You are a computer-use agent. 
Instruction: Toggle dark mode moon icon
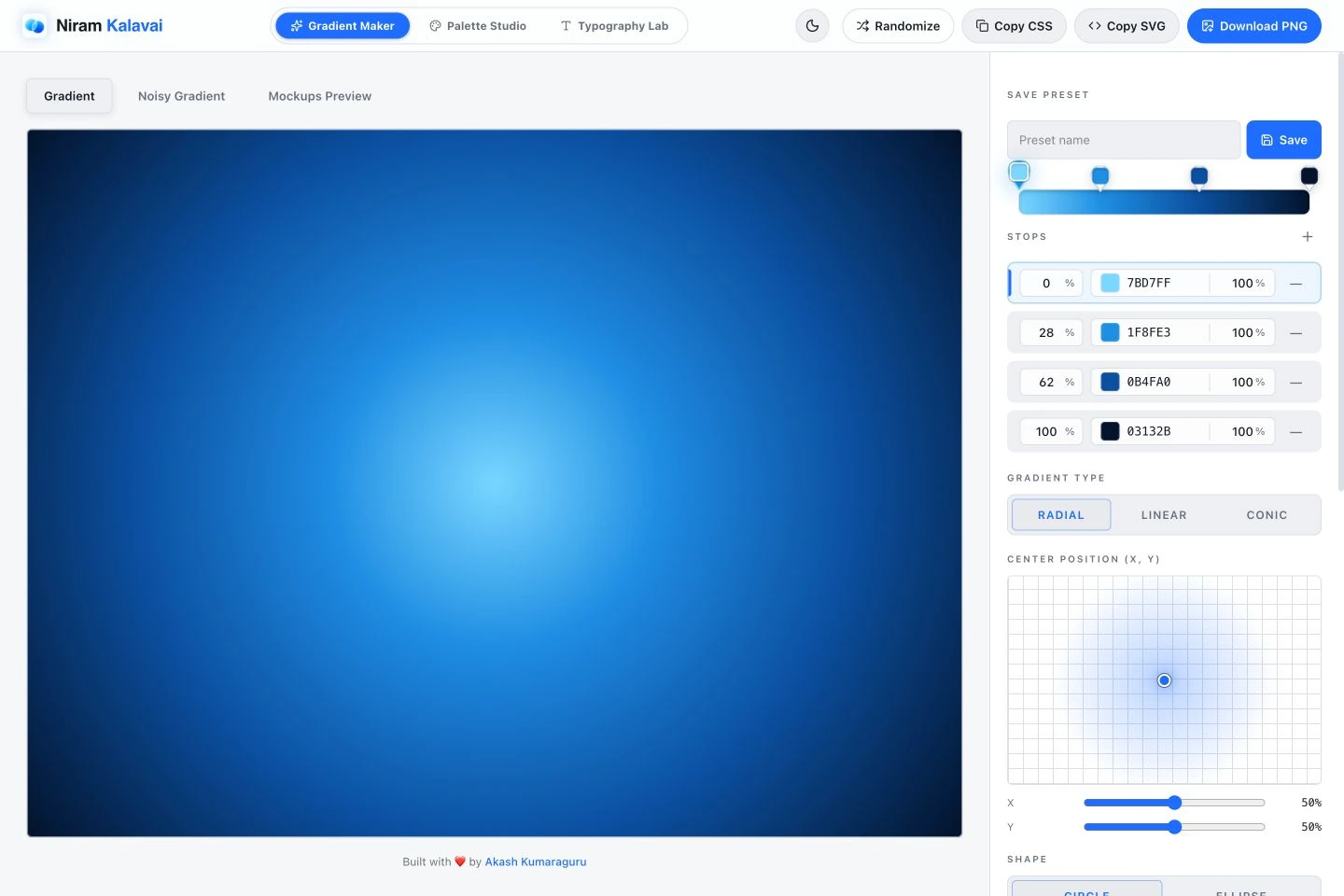[x=812, y=26]
